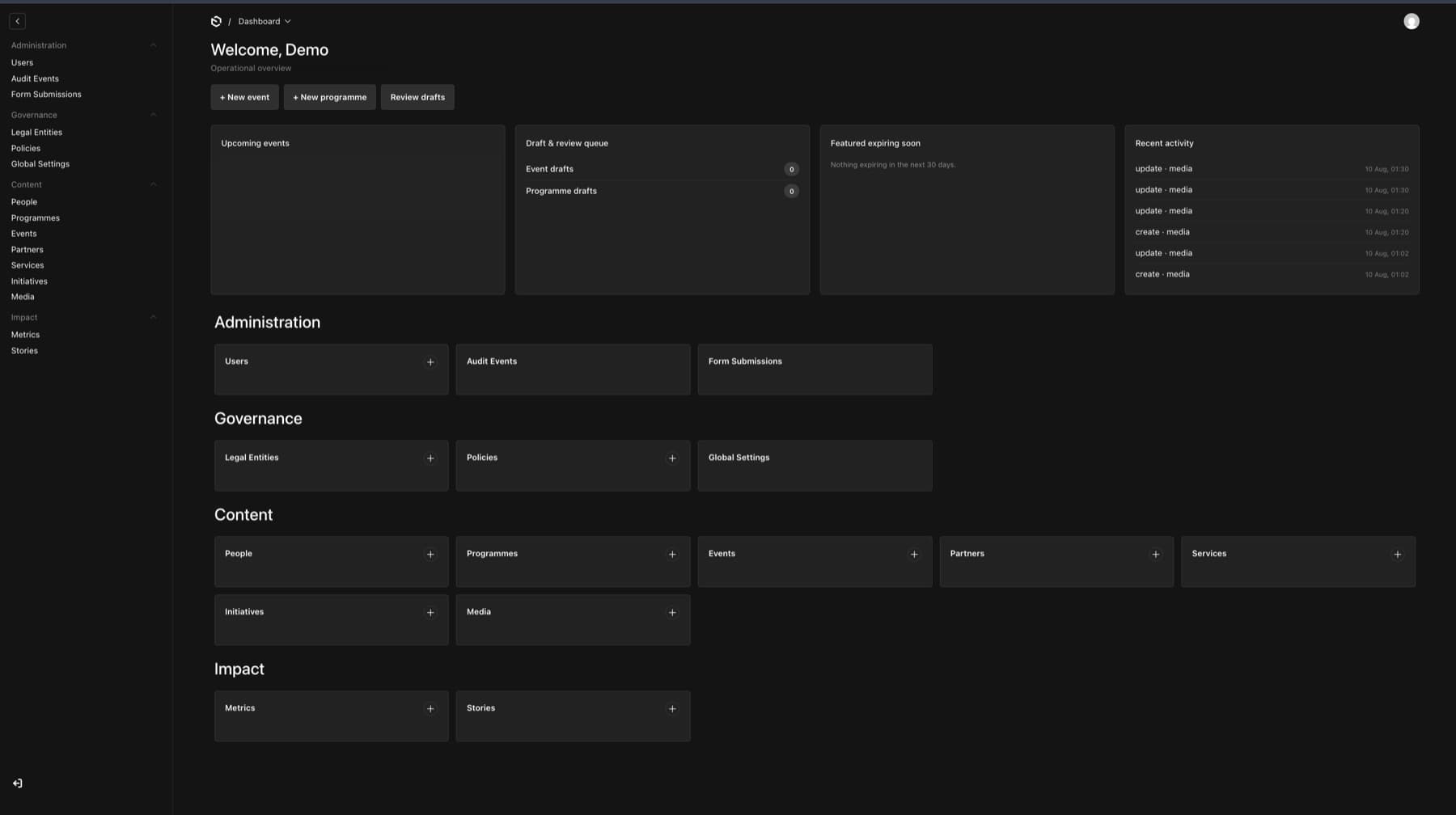Select Global Settings in the sidebar
Screen dimensions: 1456x815
pyautogui.click(x=40, y=164)
